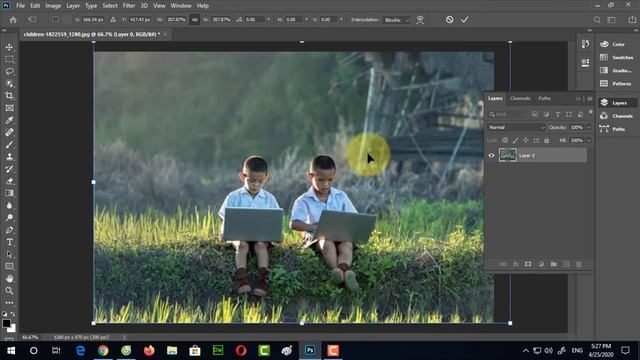Select the Horizontal Type tool
640x360 pixels.
(9, 242)
